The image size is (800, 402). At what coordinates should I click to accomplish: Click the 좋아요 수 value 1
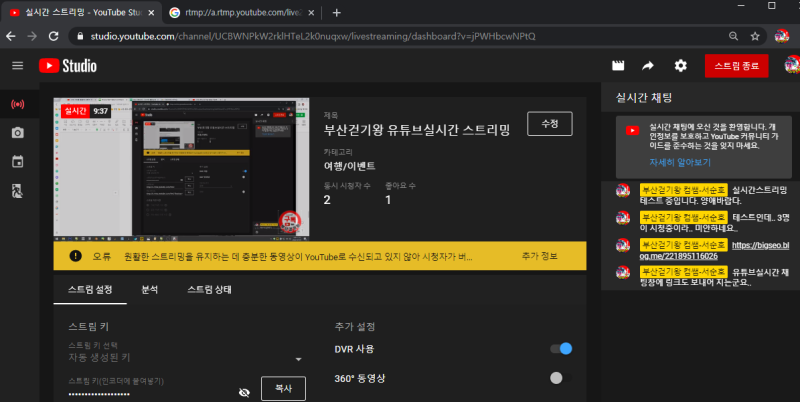(x=388, y=200)
